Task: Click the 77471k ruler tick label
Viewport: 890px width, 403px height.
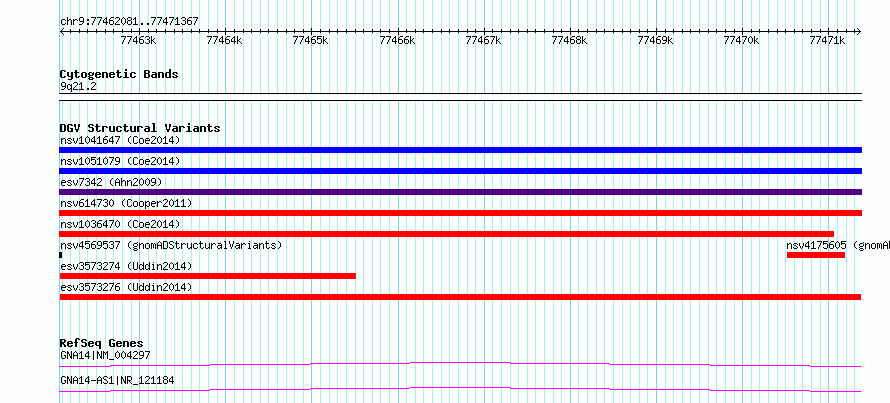Action: click(828, 40)
